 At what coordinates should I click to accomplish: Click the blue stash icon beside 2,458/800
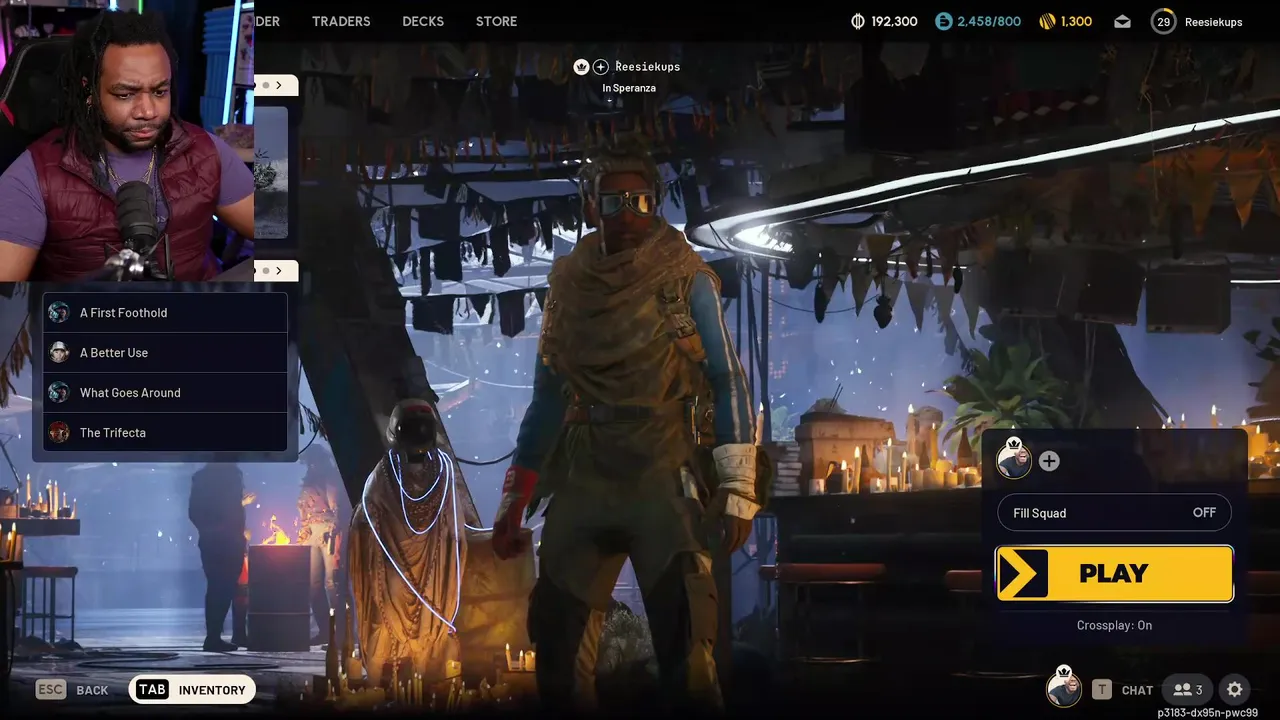(944, 21)
